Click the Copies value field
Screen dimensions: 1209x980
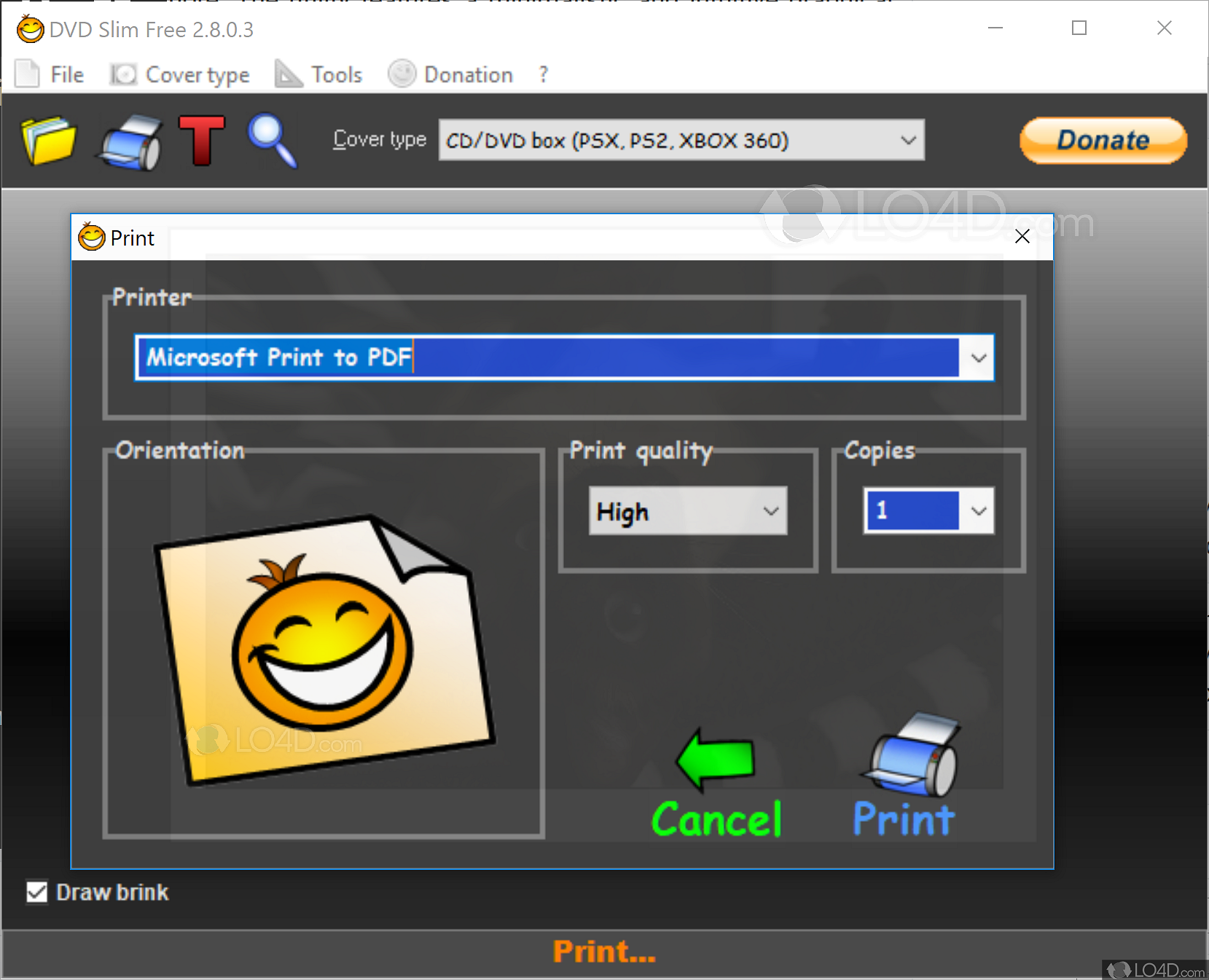912,511
